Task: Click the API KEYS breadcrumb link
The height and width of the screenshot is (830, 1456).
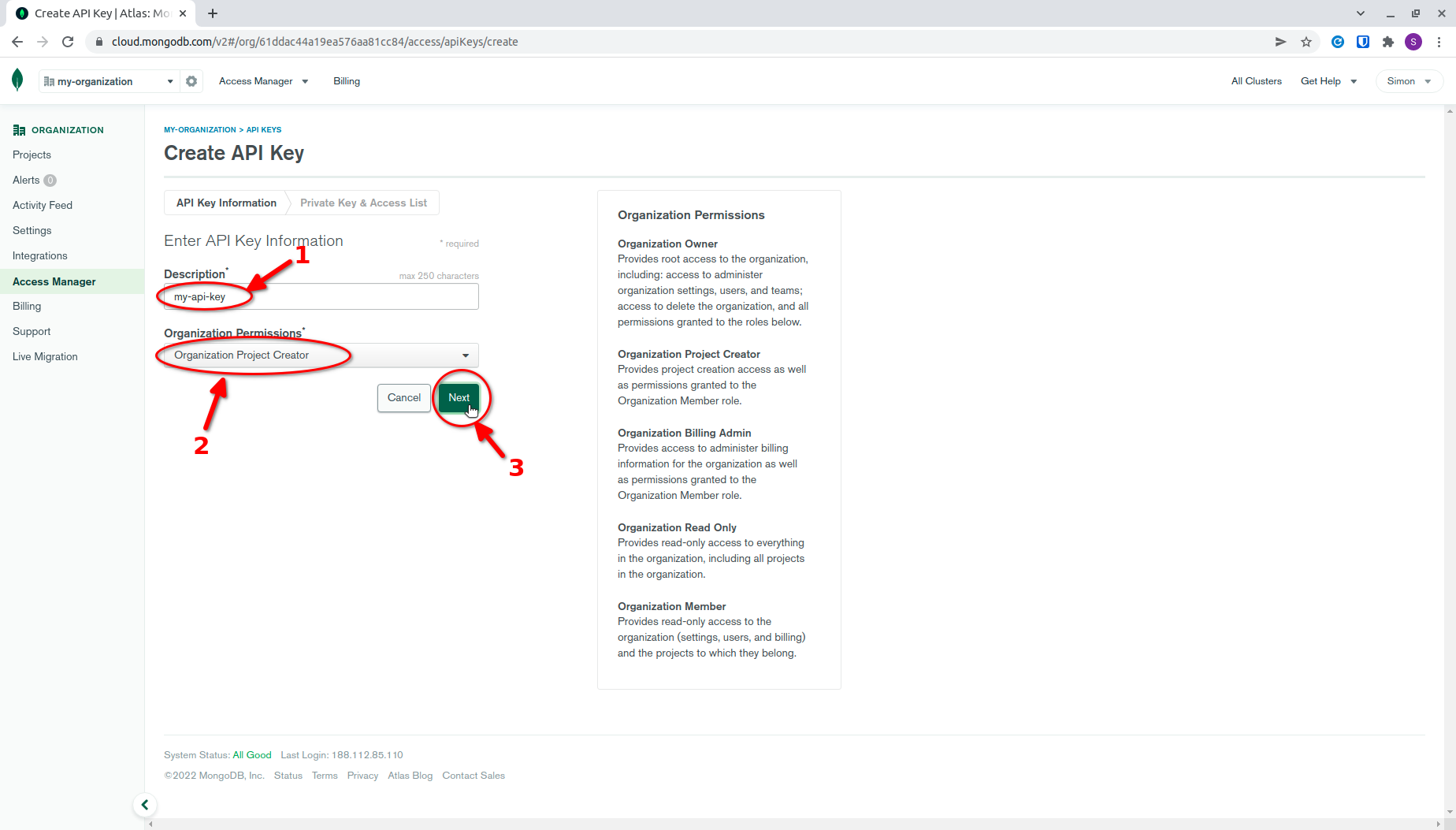Action: tap(264, 129)
